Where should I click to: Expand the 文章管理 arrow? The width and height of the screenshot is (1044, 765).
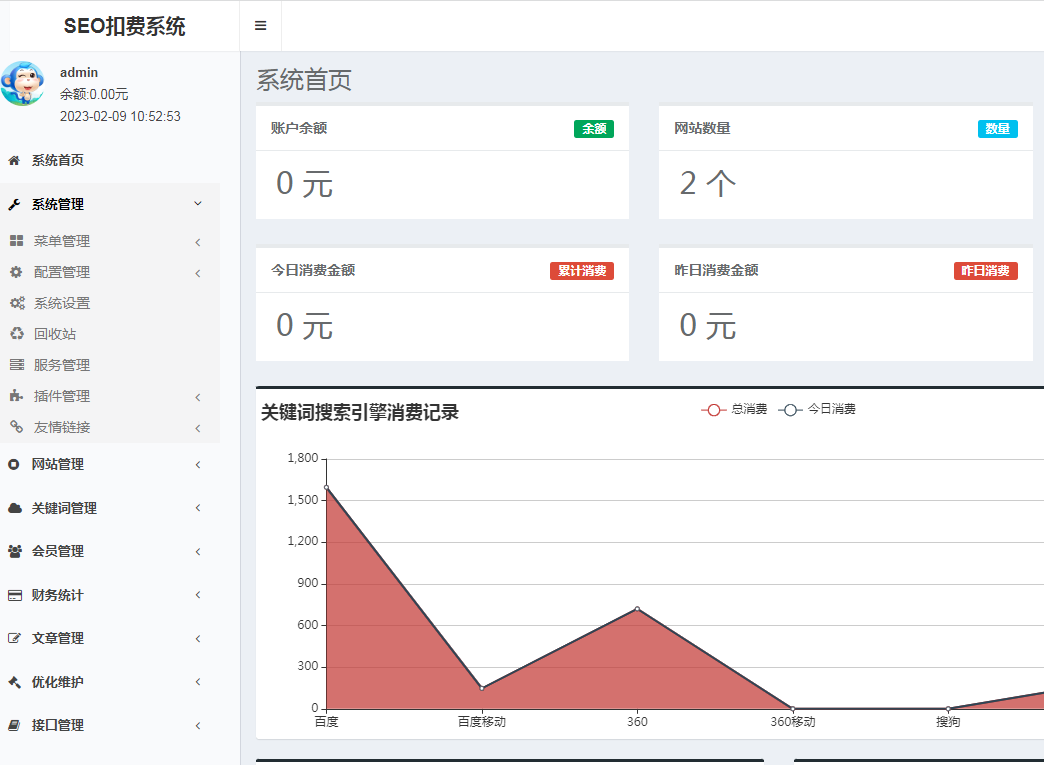pos(198,638)
